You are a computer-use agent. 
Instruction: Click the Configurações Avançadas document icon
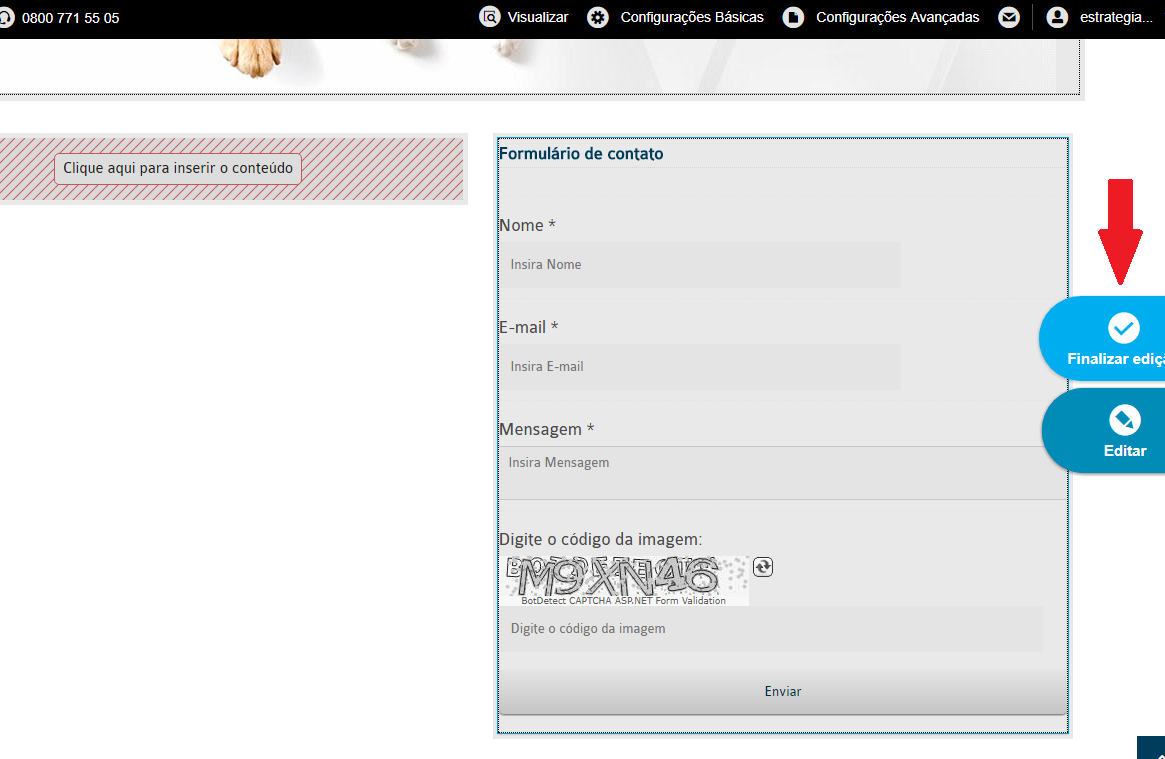[793, 17]
